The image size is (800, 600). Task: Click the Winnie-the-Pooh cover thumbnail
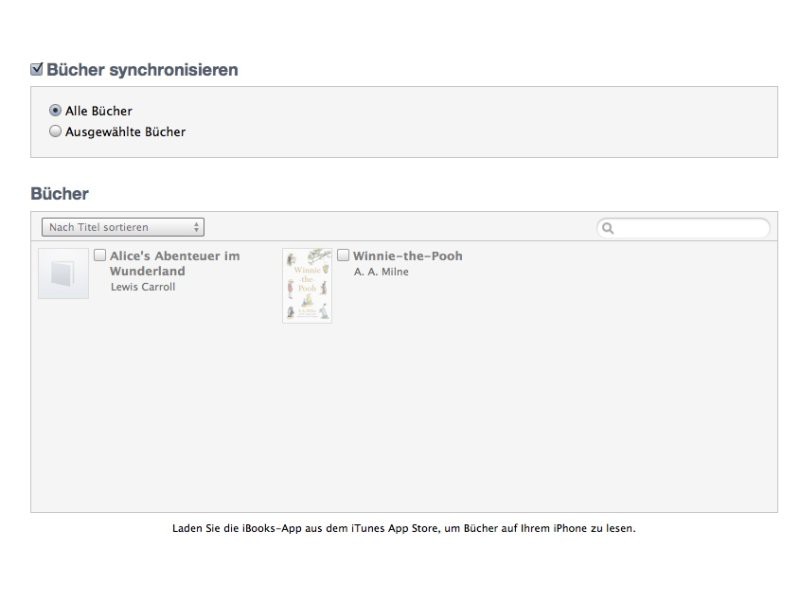[307, 285]
